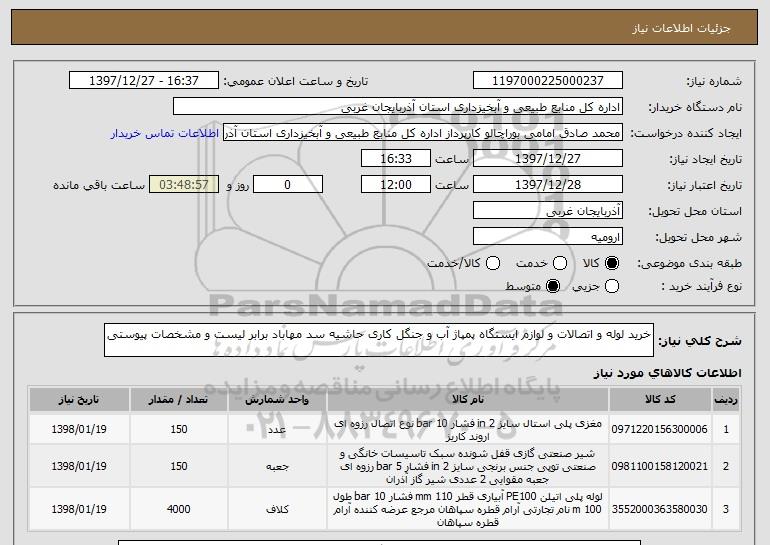Click the quantity 150 in row 2
Image resolution: width=770 pixels, height=545 pixels.
[179, 466]
